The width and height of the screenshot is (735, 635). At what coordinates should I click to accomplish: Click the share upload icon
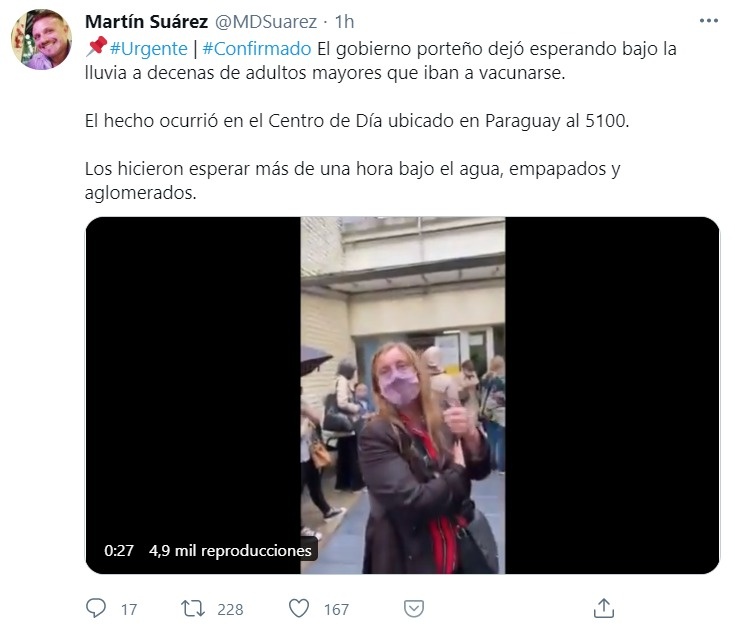point(604,608)
